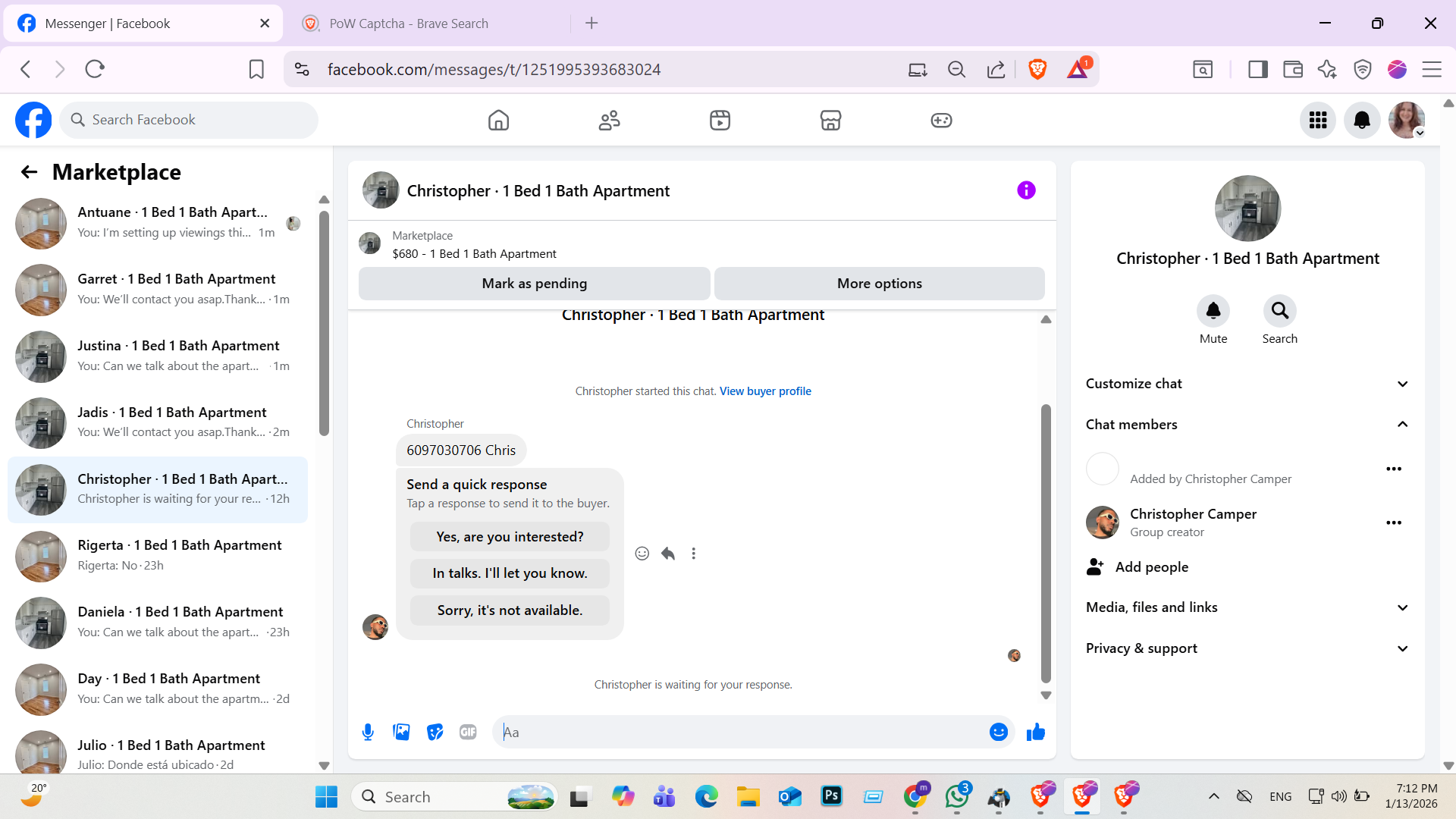
Task: Open the attach photo icon in composer
Action: [x=401, y=732]
